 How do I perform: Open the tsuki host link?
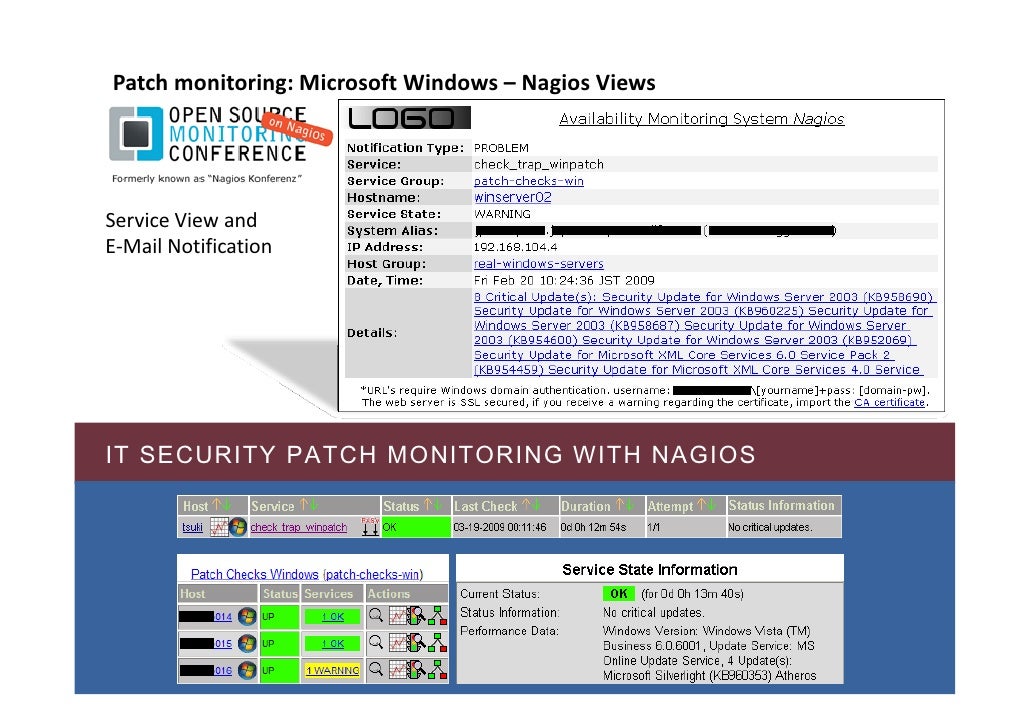tap(192, 527)
